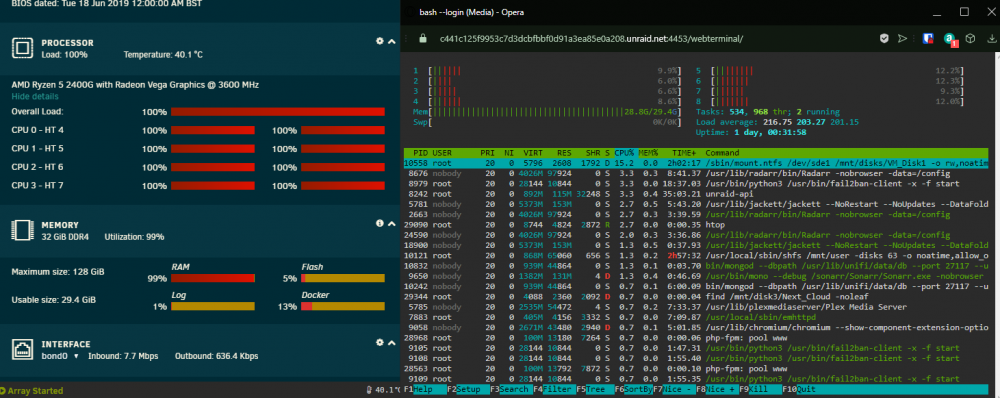Select the emhttpd process row
1000x398 pixels.
[x=696, y=317]
